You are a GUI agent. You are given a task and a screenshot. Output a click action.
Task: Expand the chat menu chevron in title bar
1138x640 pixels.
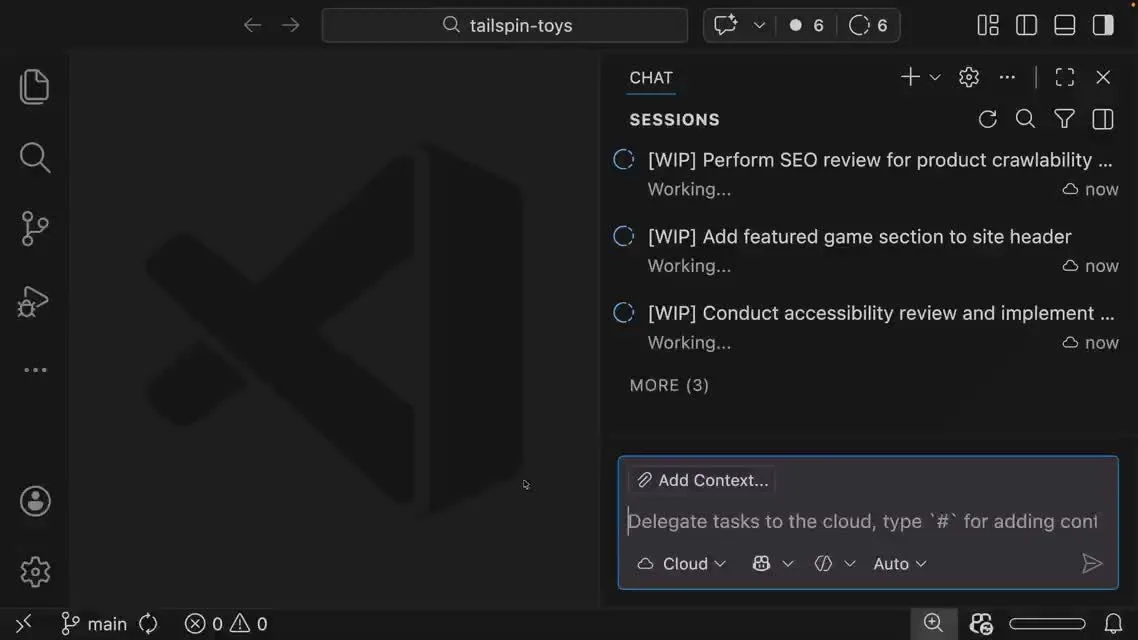(x=759, y=25)
